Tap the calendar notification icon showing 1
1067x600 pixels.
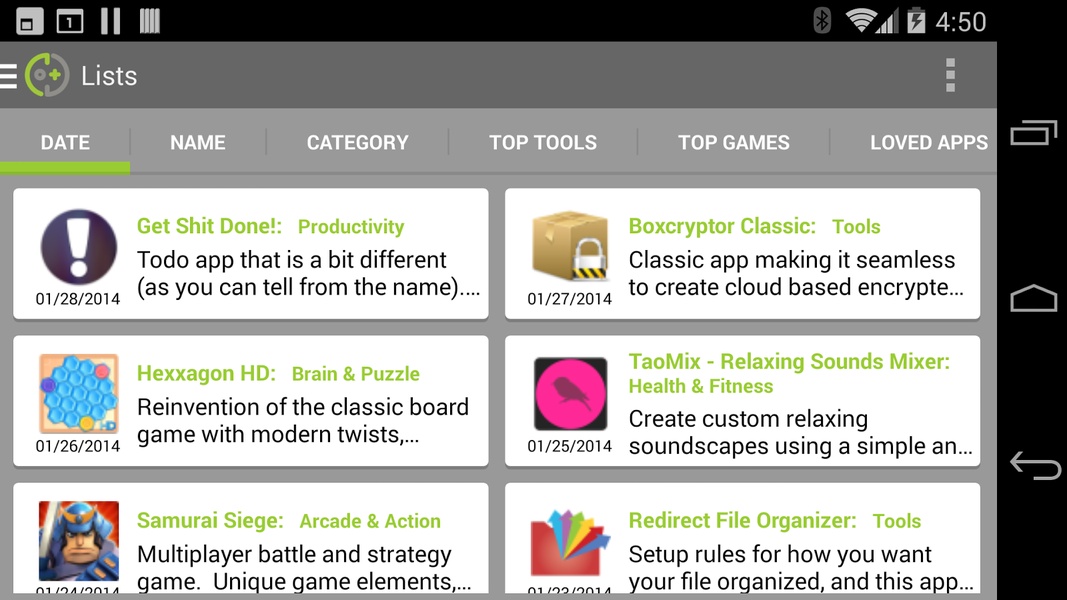pos(69,22)
